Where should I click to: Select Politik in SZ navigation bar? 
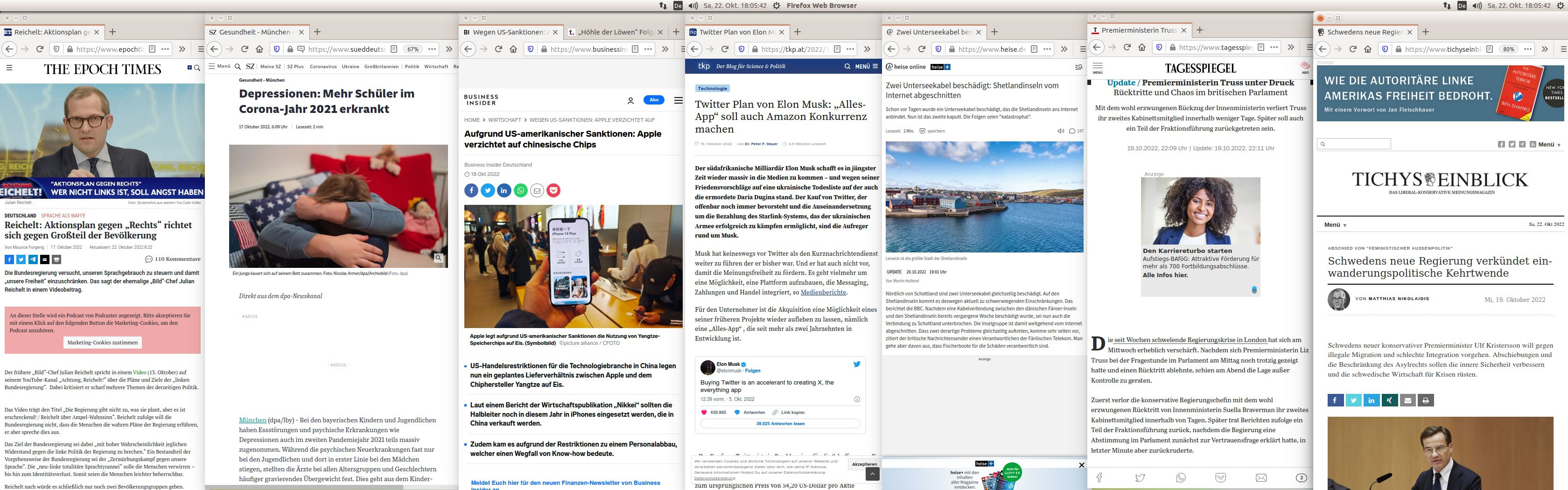click(412, 66)
